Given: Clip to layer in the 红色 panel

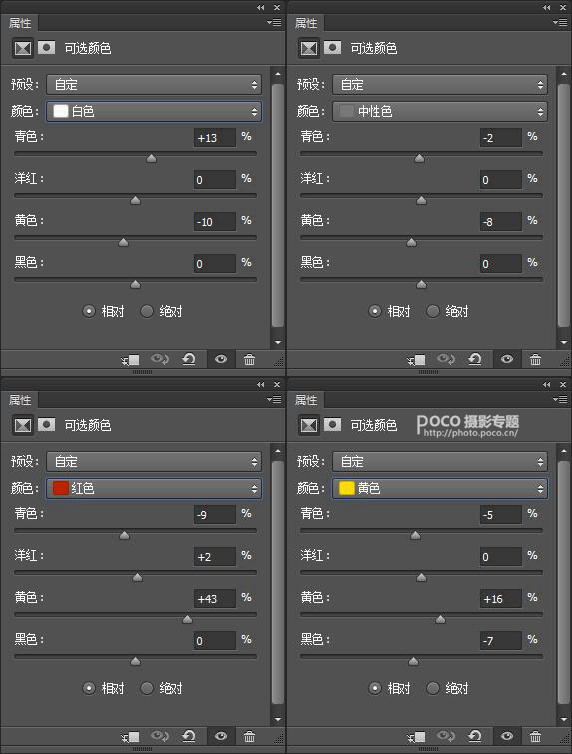Looking at the screenshot, I should pos(130,737).
